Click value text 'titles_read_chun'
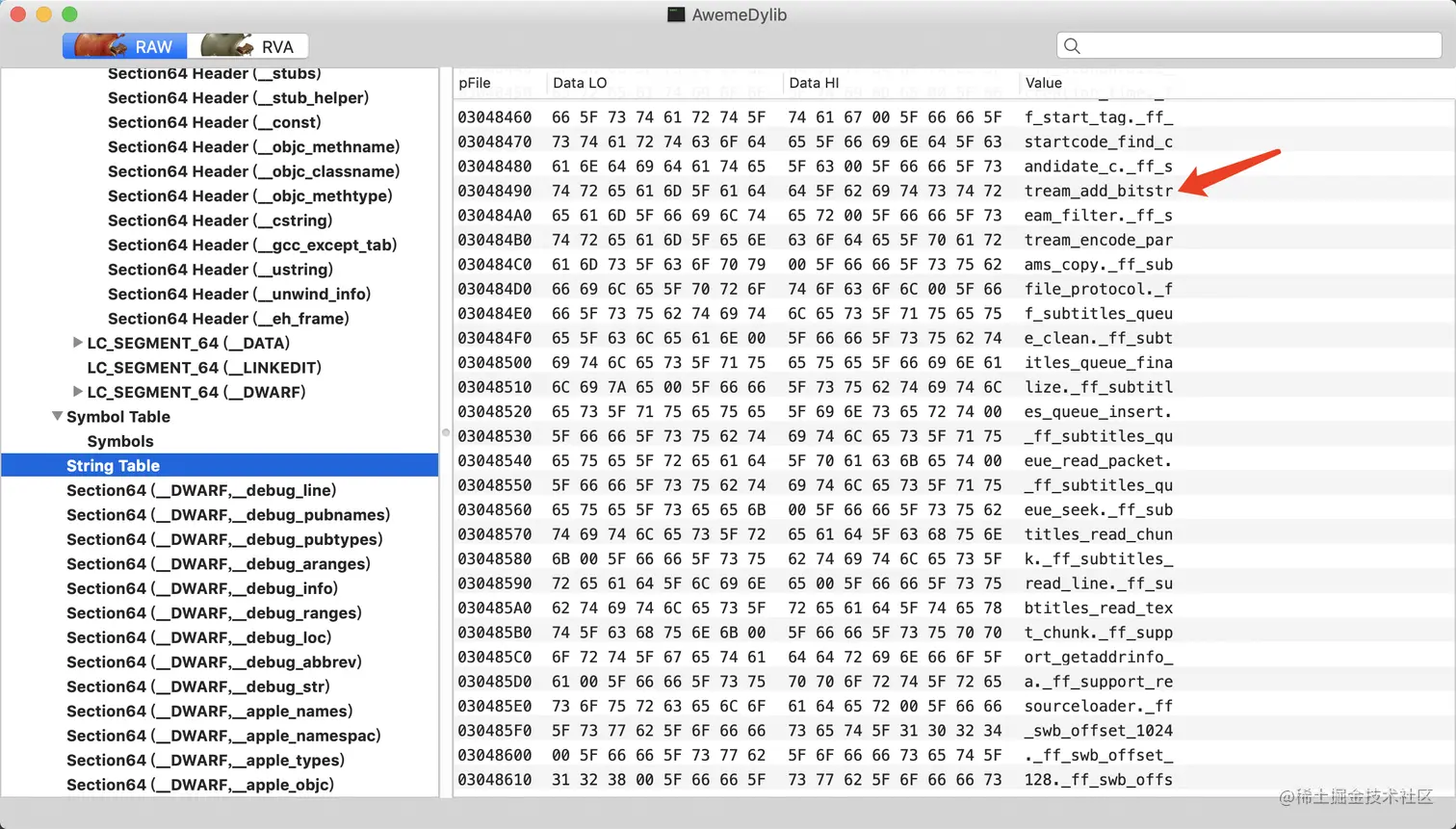Image resolution: width=1456 pixels, height=829 pixels. 1099,534
